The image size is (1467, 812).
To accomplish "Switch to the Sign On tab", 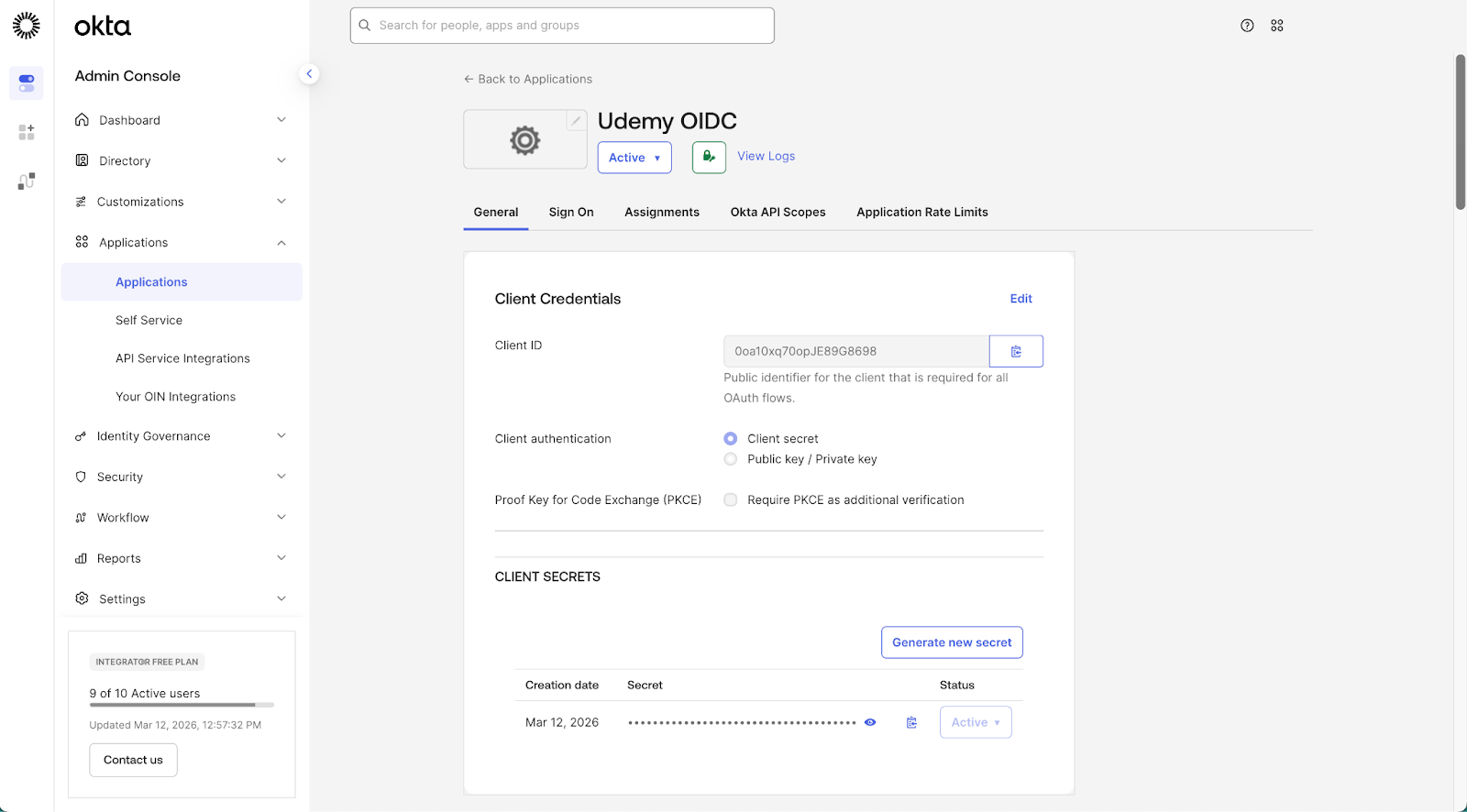I will coord(571,212).
